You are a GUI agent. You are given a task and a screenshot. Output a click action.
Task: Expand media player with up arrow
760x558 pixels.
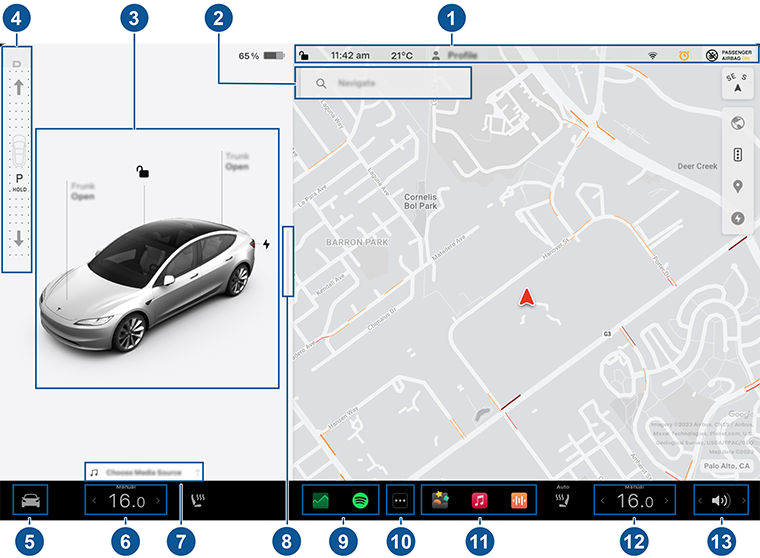(x=197, y=472)
